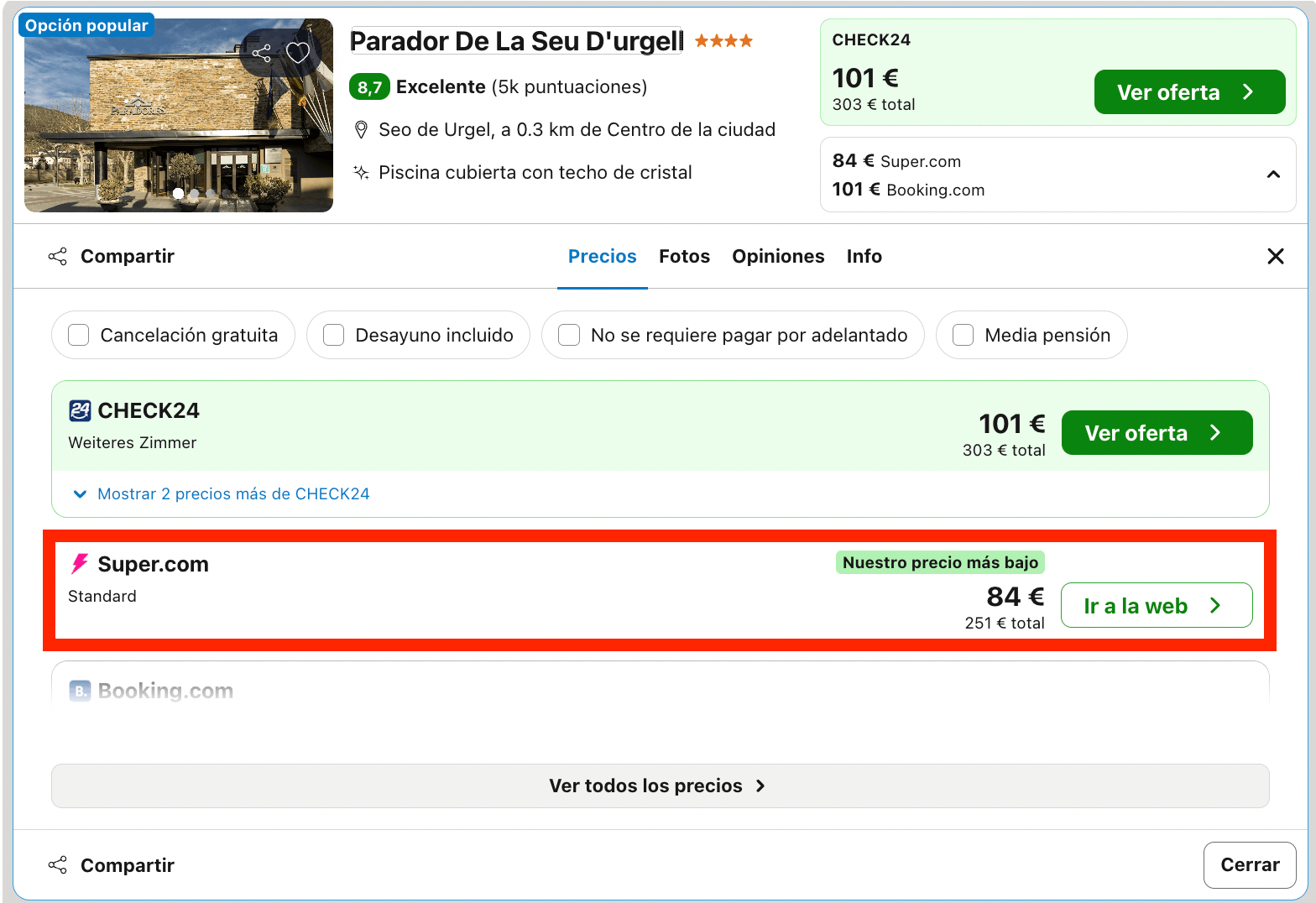This screenshot has height=903, width=1316.
Task: Collapse the other prices list with up chevron
Action: coord(1273,175)
